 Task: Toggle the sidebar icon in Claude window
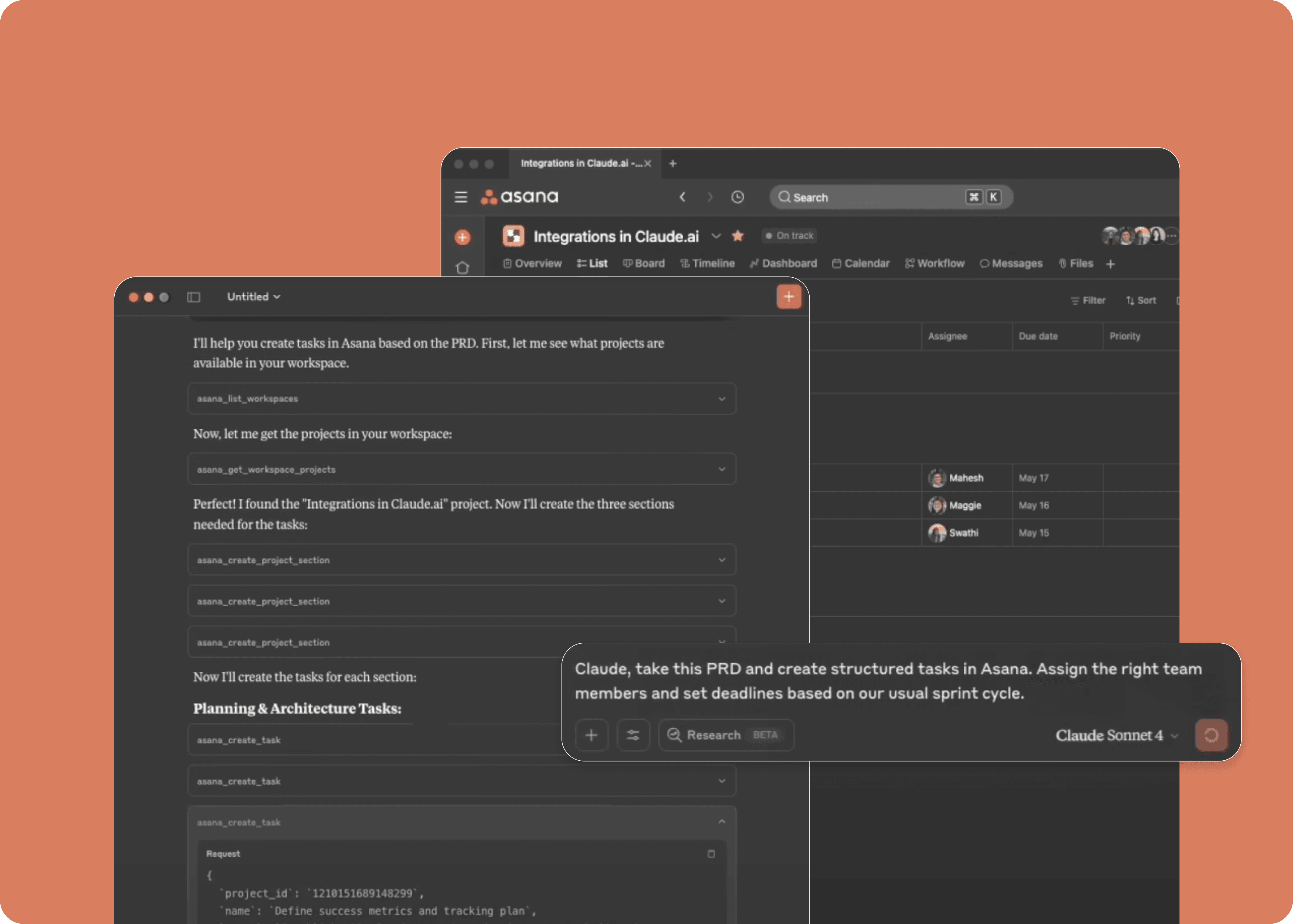coord(193,297)
